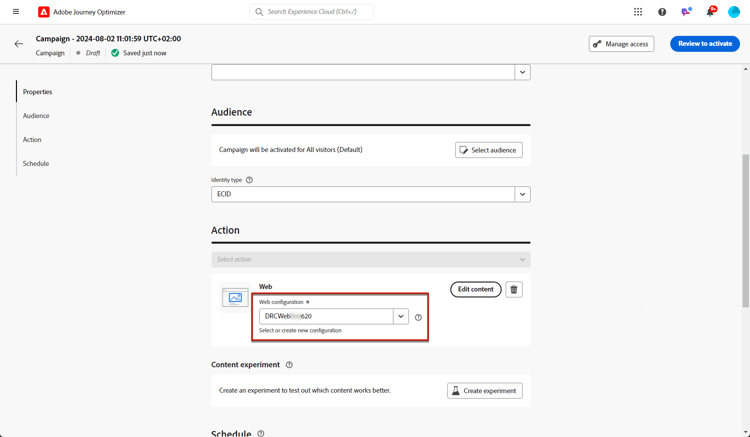Click the Edit content button

click(x=475, y=289)
